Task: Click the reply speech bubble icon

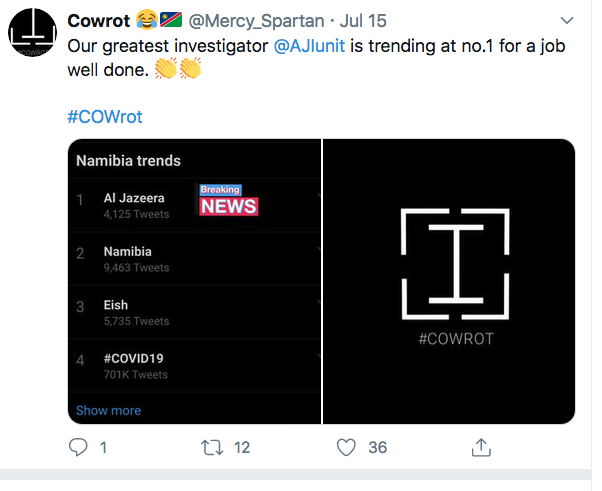Action: pyautogui.click(x=78, y=447)
